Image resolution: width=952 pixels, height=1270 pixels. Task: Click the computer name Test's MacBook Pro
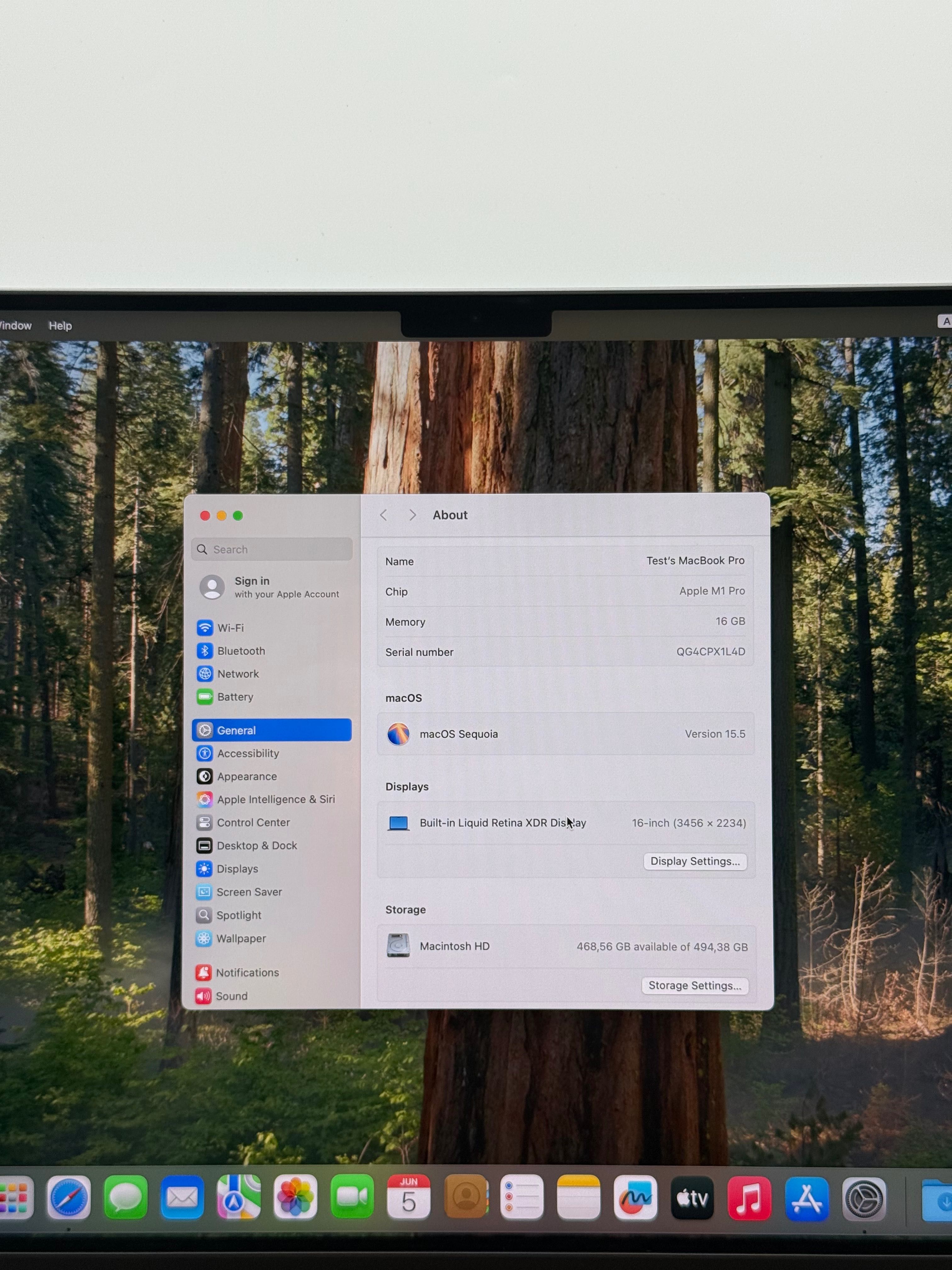pyautogui.click(x=695, y=560)
